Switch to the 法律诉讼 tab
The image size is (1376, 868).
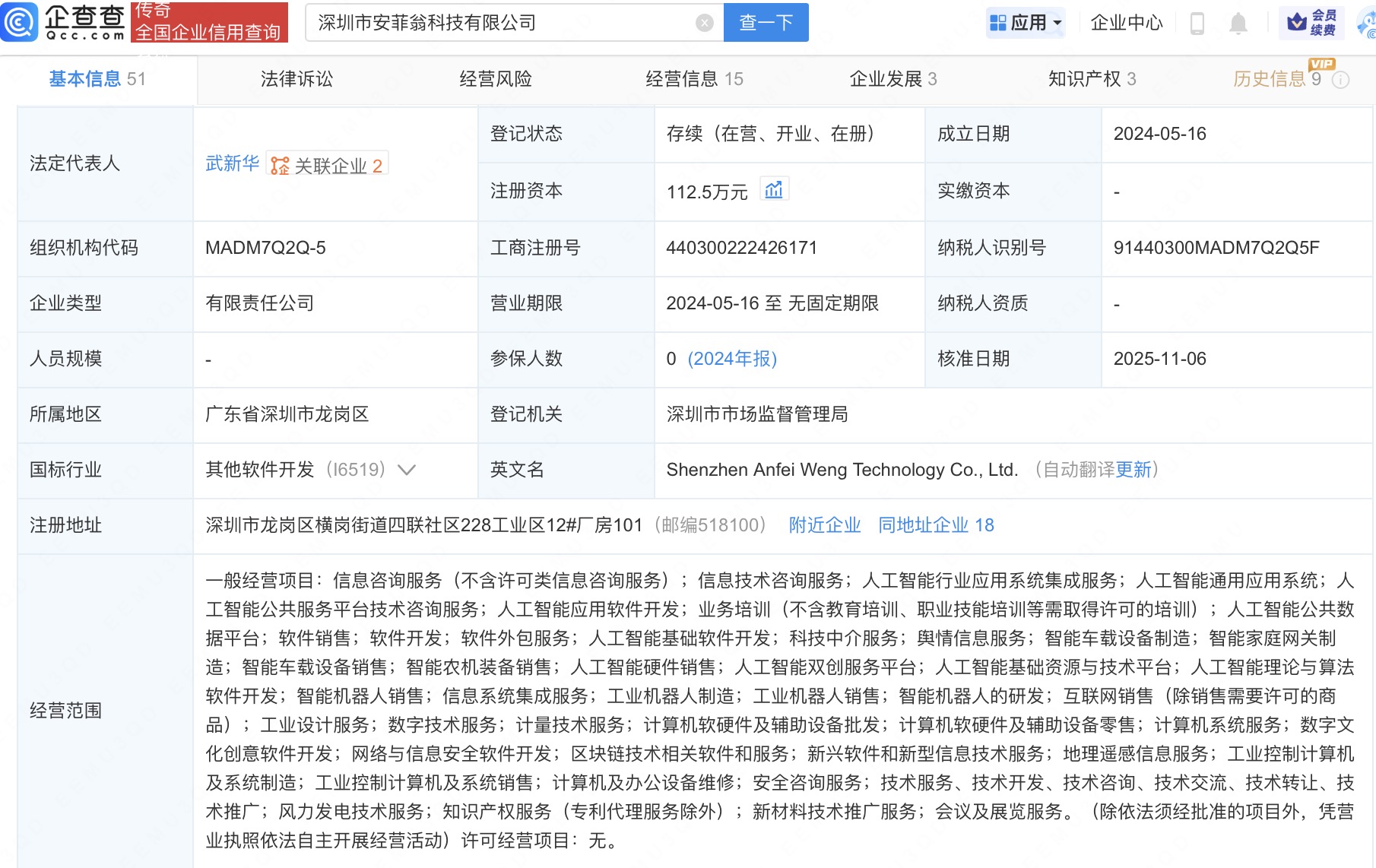(x=296, y=79)
